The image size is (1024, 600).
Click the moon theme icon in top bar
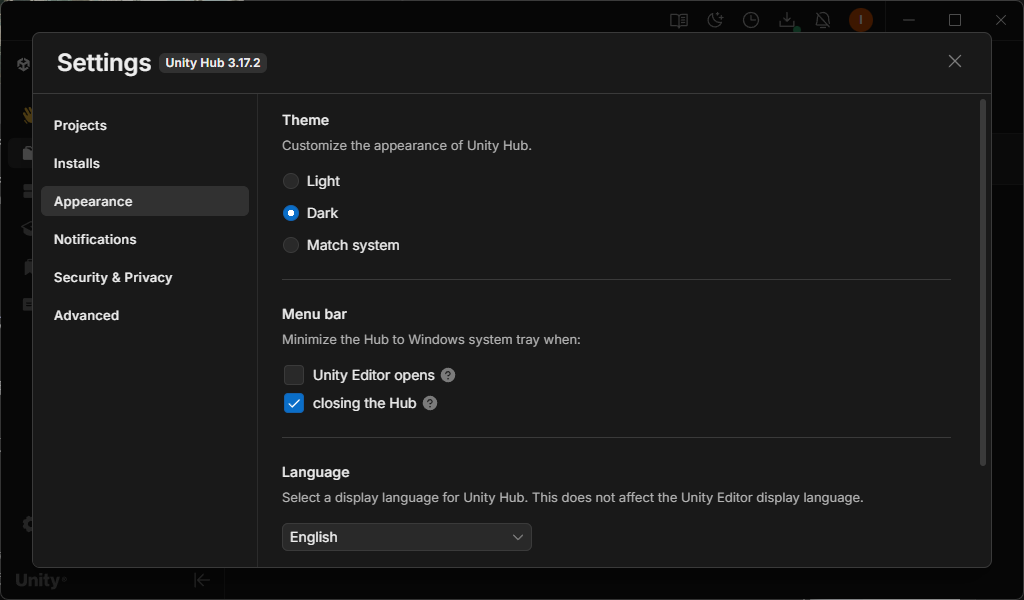pyautogui.click(x=715, y=20)
